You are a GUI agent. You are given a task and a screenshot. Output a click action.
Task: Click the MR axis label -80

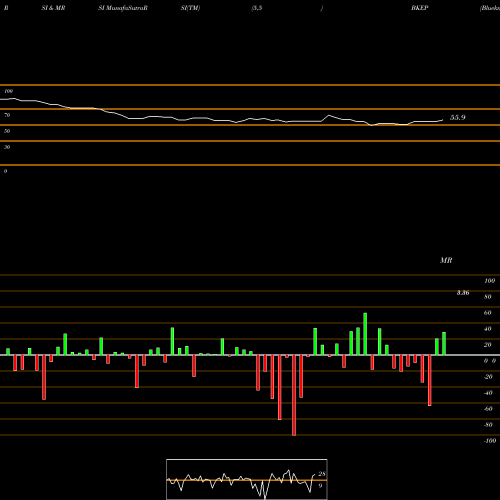(488, 425)
